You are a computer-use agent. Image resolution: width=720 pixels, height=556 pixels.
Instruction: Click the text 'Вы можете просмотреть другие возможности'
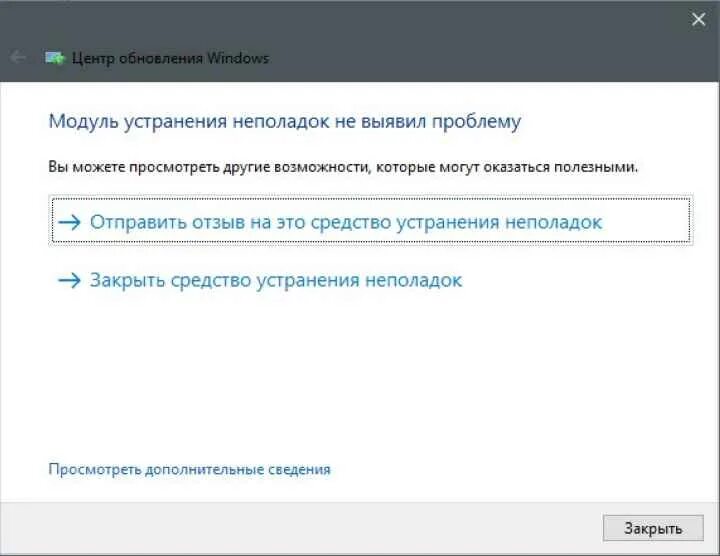(x=209, y=167)
